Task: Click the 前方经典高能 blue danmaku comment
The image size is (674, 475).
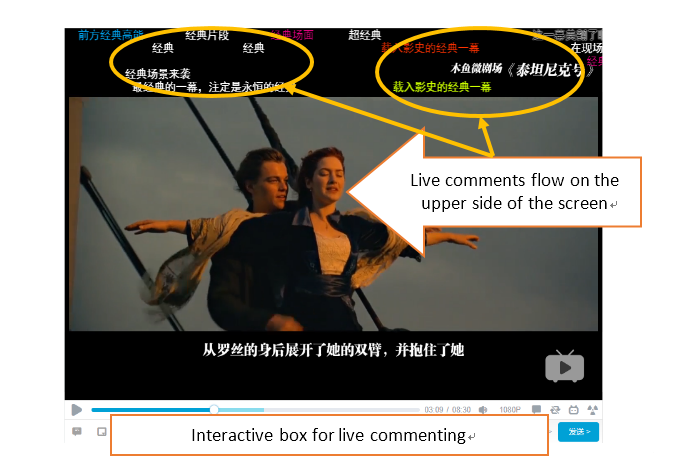Action: coord(111,35)
